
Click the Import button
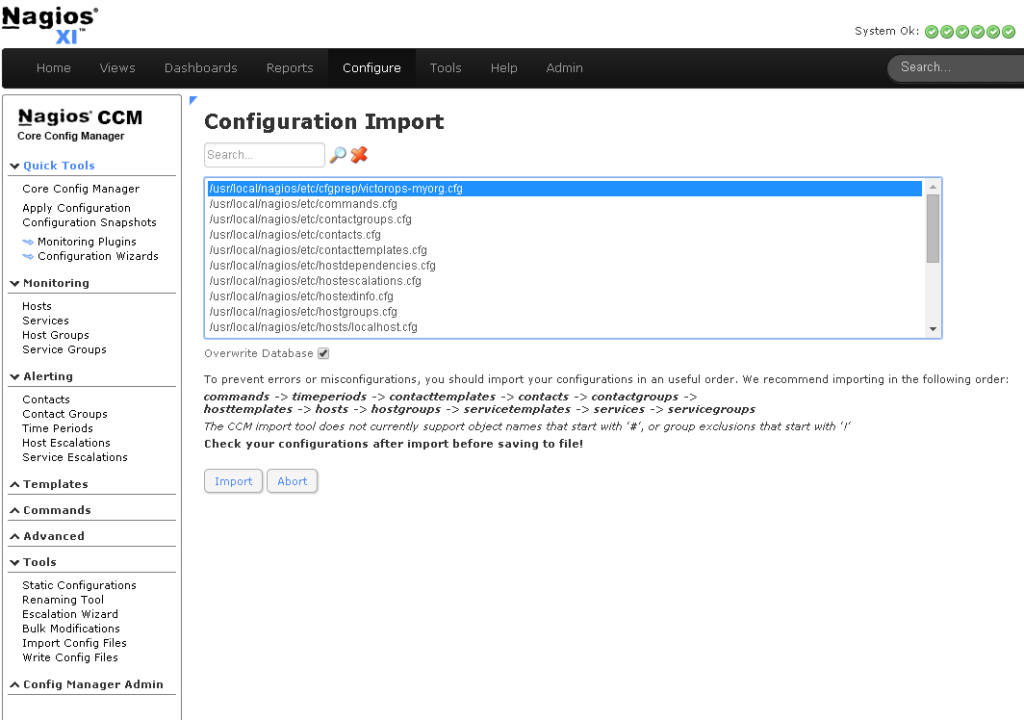tap(233, 481)
